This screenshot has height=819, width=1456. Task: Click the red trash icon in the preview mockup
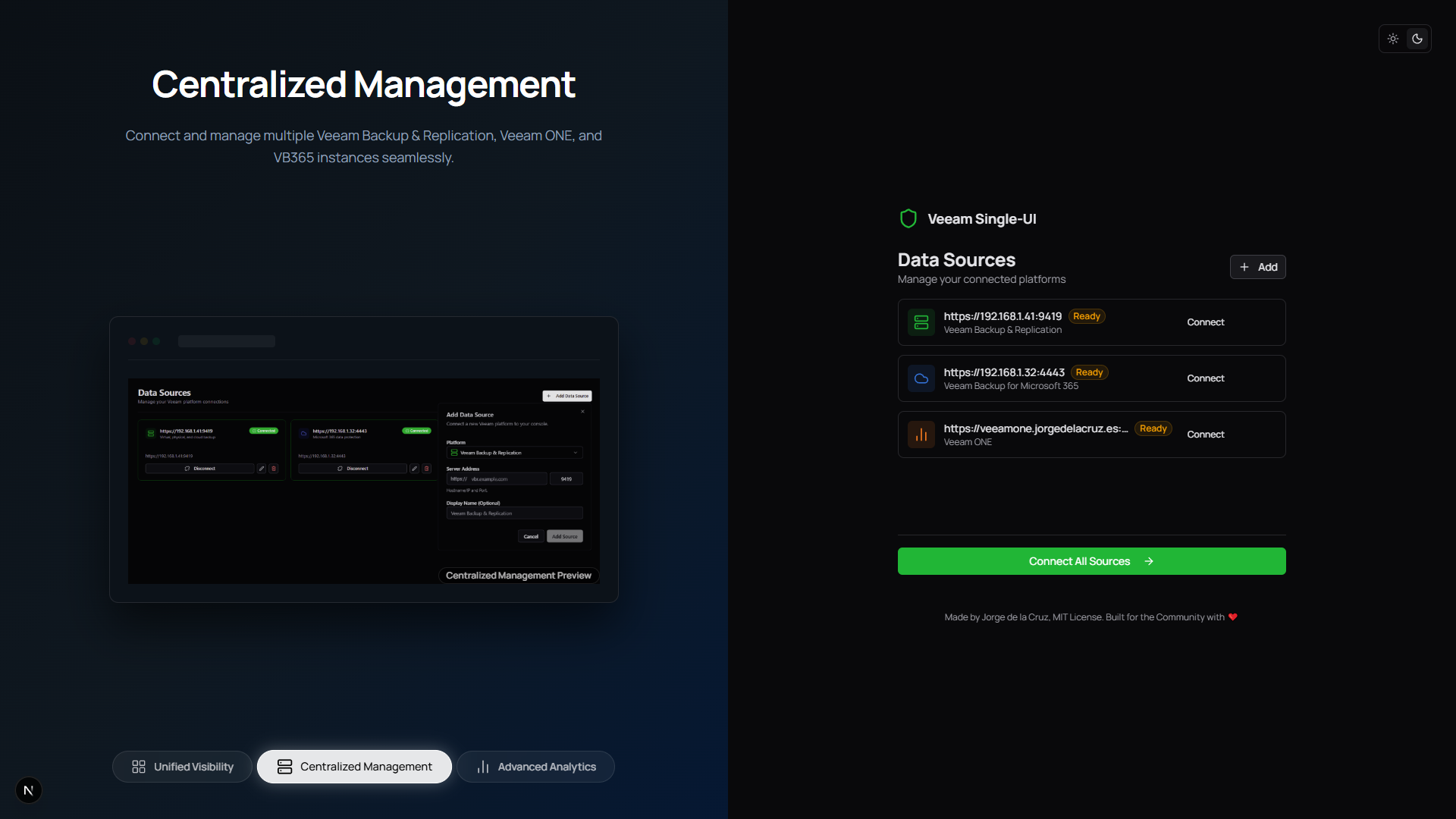(274, 469)
